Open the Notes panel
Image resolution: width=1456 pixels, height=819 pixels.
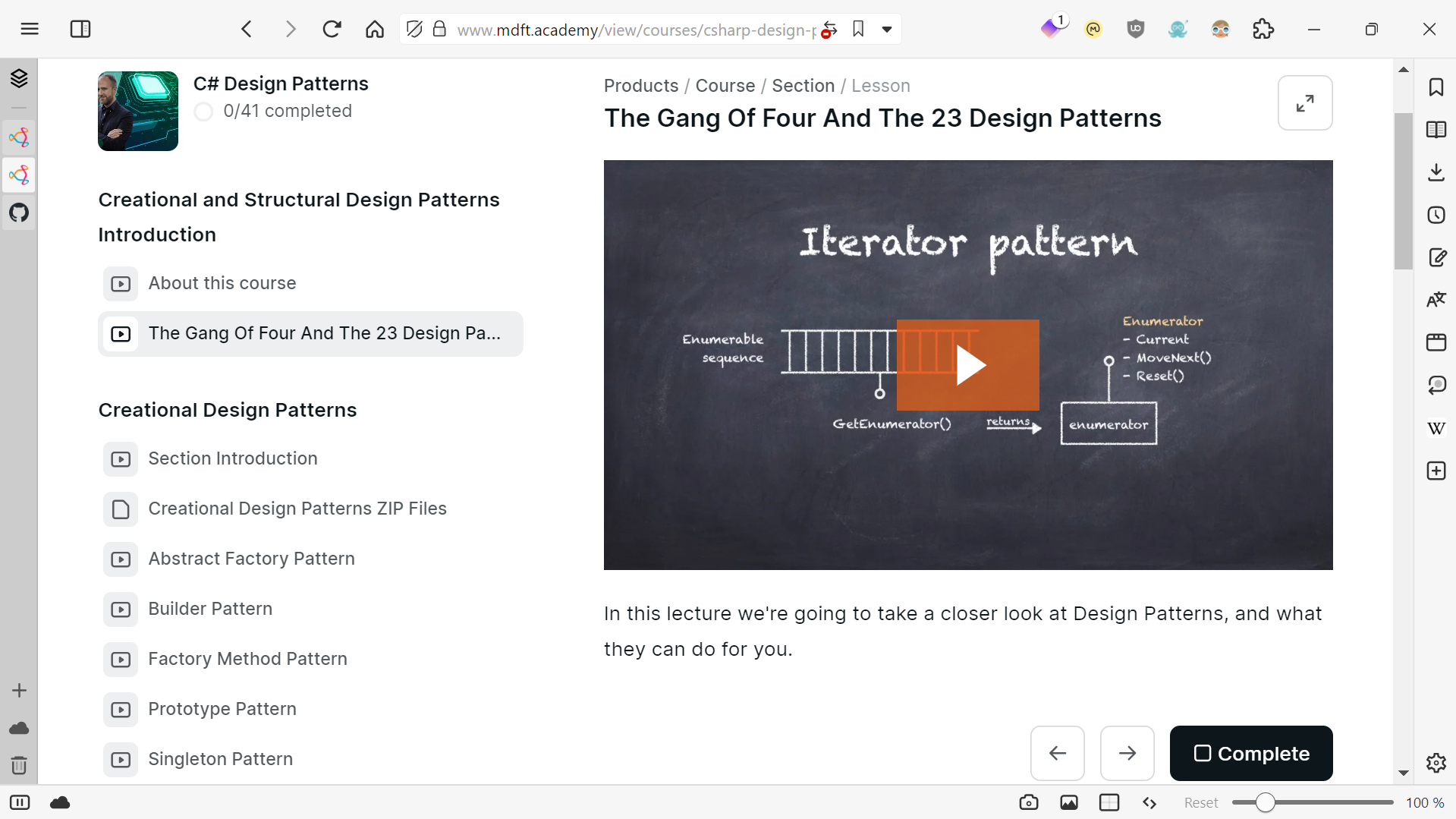pos(1436,257)
